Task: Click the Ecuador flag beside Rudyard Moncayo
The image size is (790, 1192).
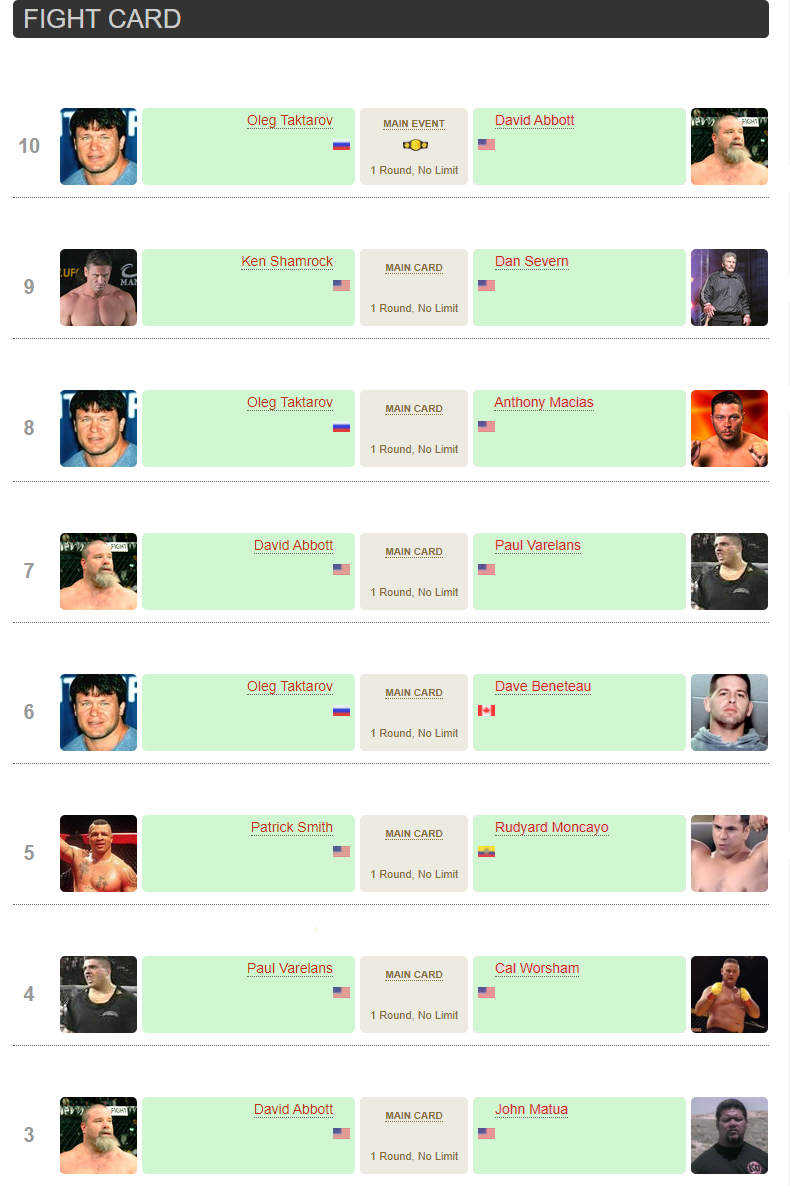Action: [486, 852]
